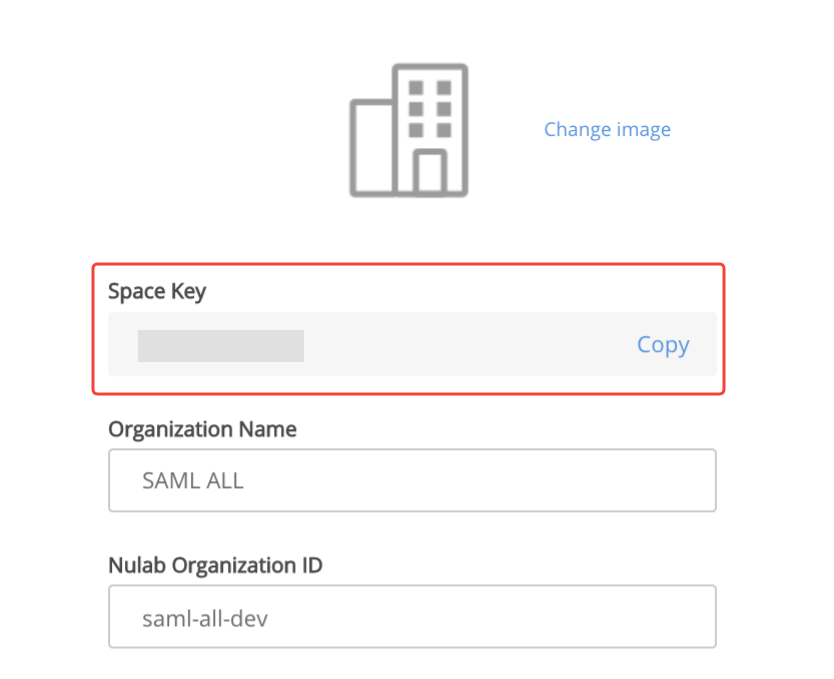Click the red-outlined Space Key section header area

tap(408, 290)
